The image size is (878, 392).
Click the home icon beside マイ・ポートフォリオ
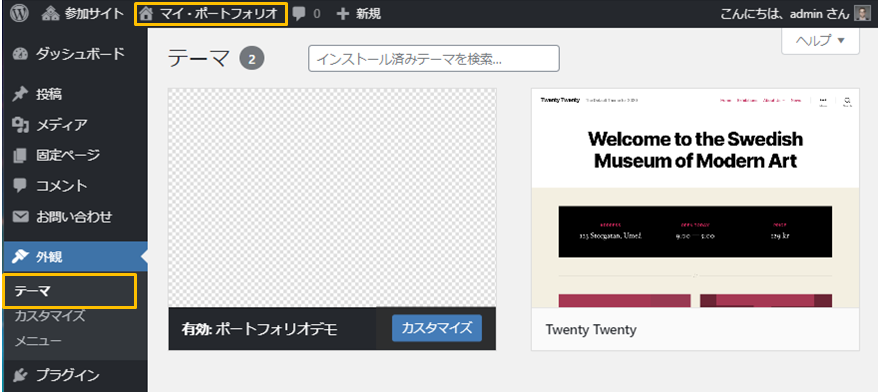146,14
